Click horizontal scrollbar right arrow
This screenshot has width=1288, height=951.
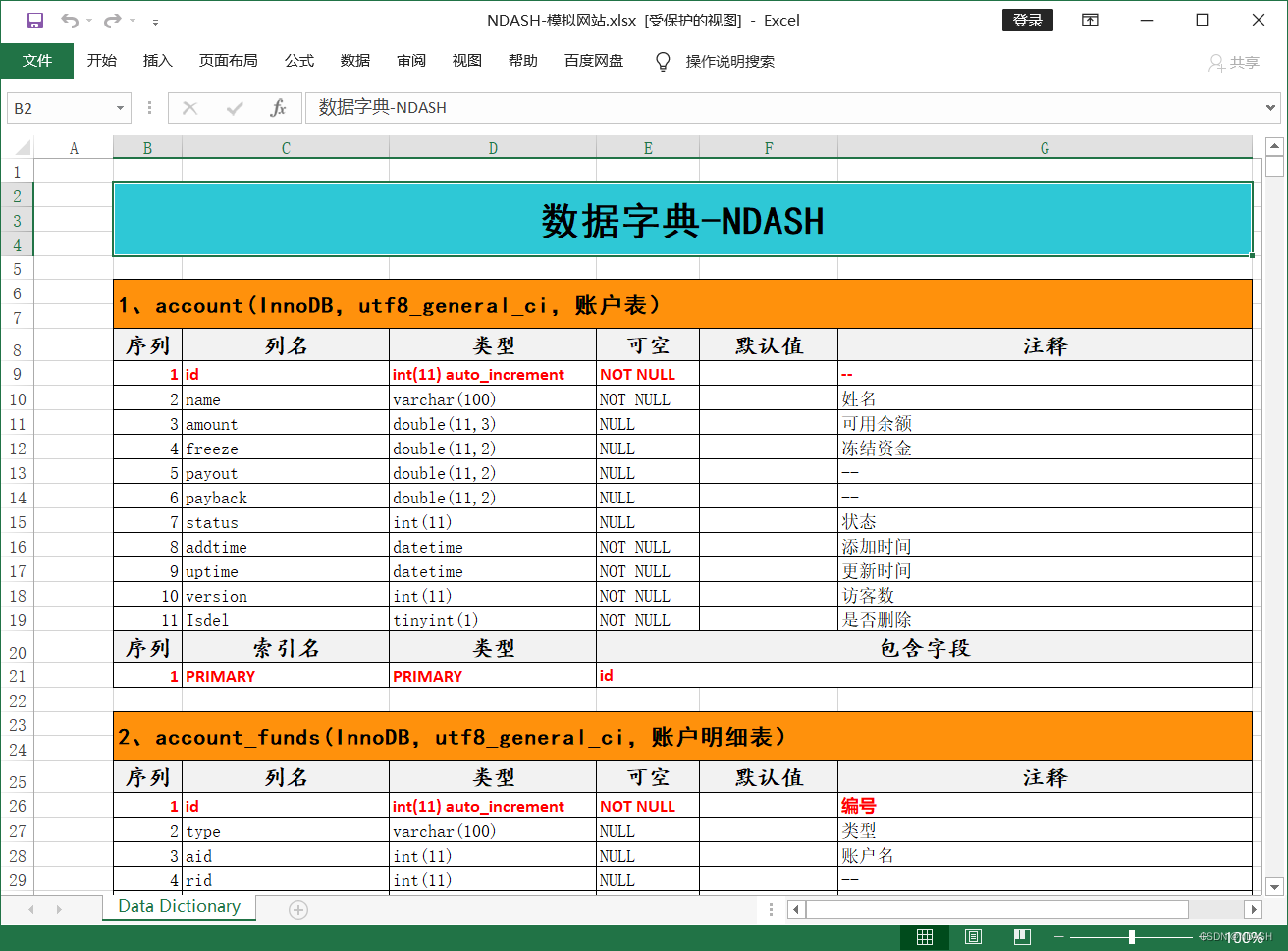click(x=1253, y=909)
